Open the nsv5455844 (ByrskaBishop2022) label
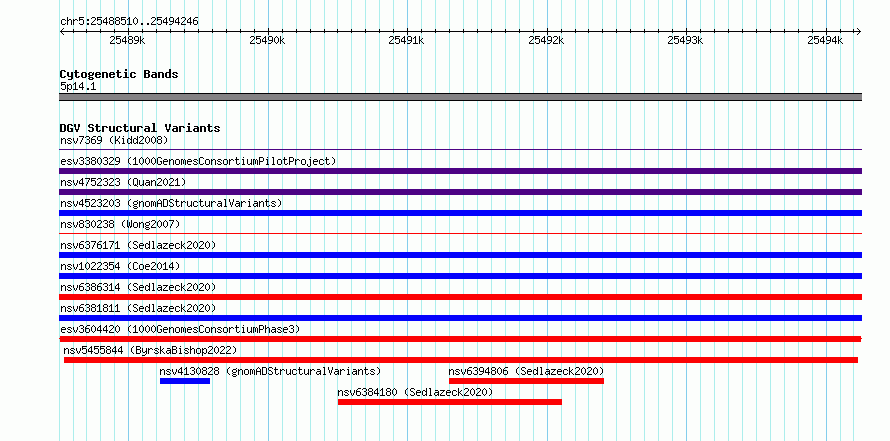Image resolution: width=890 pixels, height=441 pixels. [x=150, y=350]
